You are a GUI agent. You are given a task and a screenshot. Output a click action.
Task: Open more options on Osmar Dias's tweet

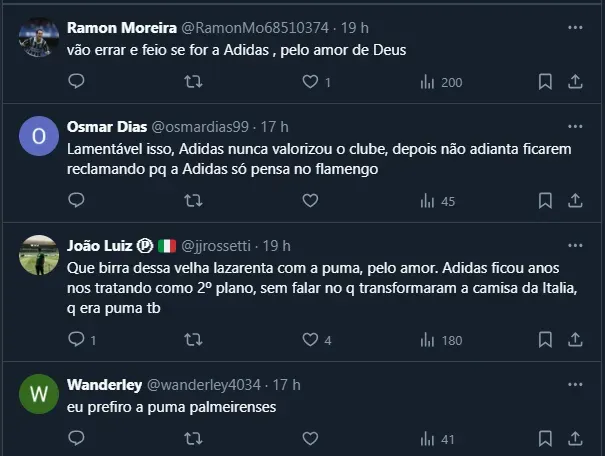click(x=575, y=127)
